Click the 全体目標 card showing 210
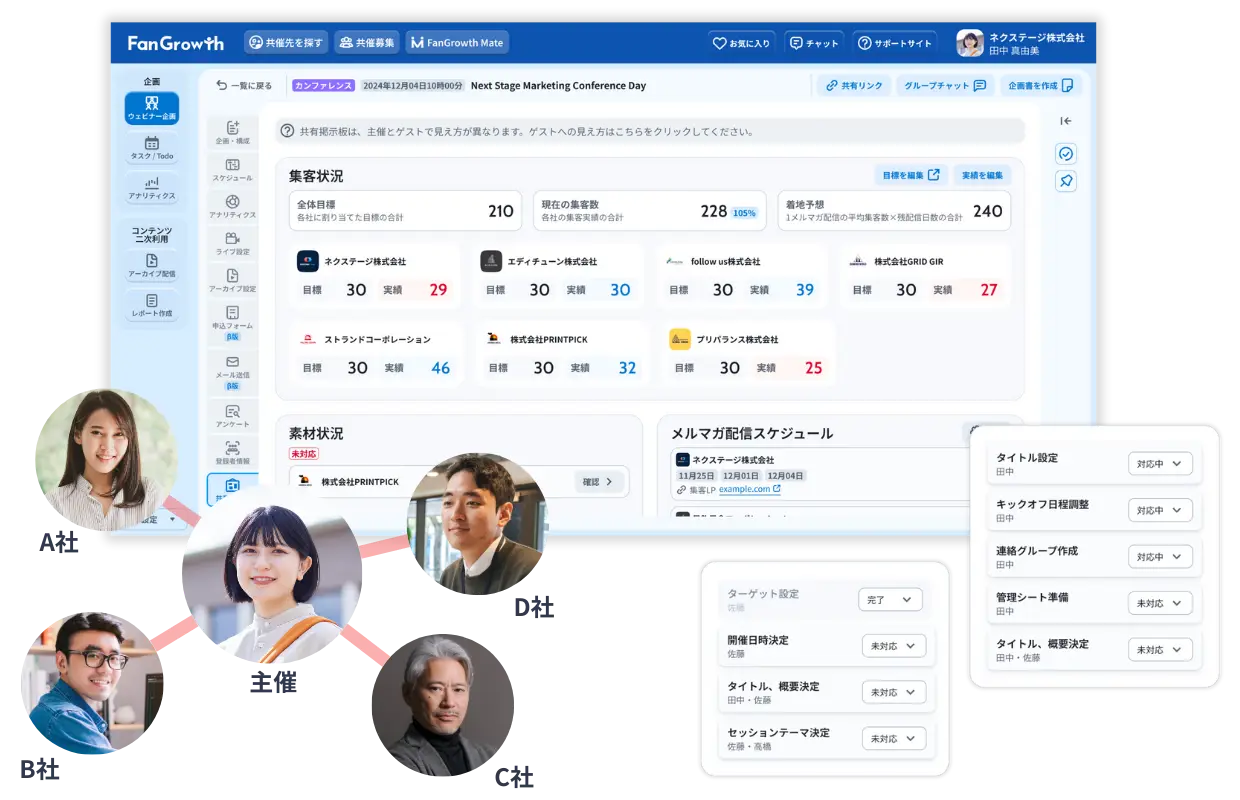Viewport: 1240px width, 800px height. [x=406, y=211]
